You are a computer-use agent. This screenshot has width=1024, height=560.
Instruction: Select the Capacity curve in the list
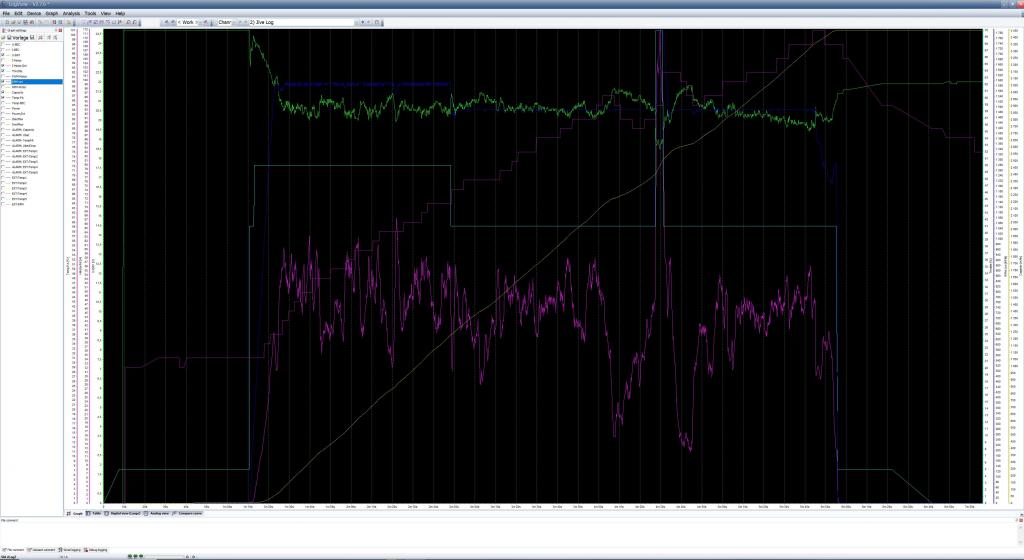point(18,90)
